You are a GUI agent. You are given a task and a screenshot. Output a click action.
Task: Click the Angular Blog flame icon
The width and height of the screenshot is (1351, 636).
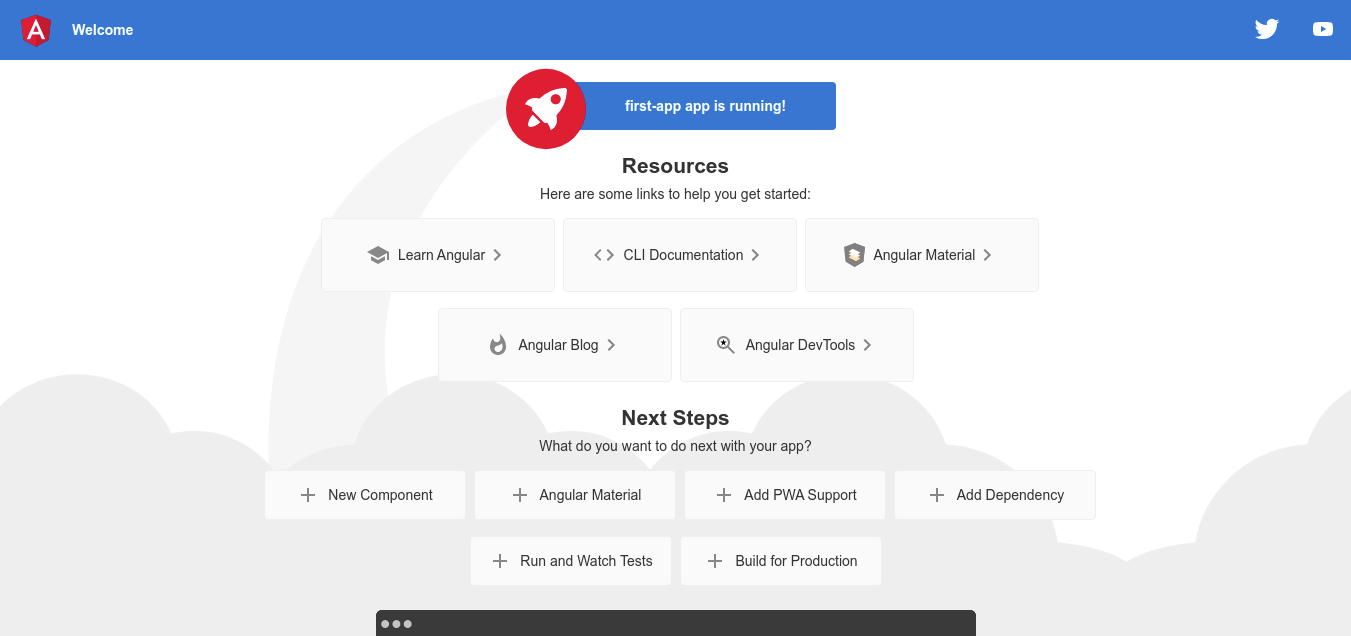coord(498,345)
